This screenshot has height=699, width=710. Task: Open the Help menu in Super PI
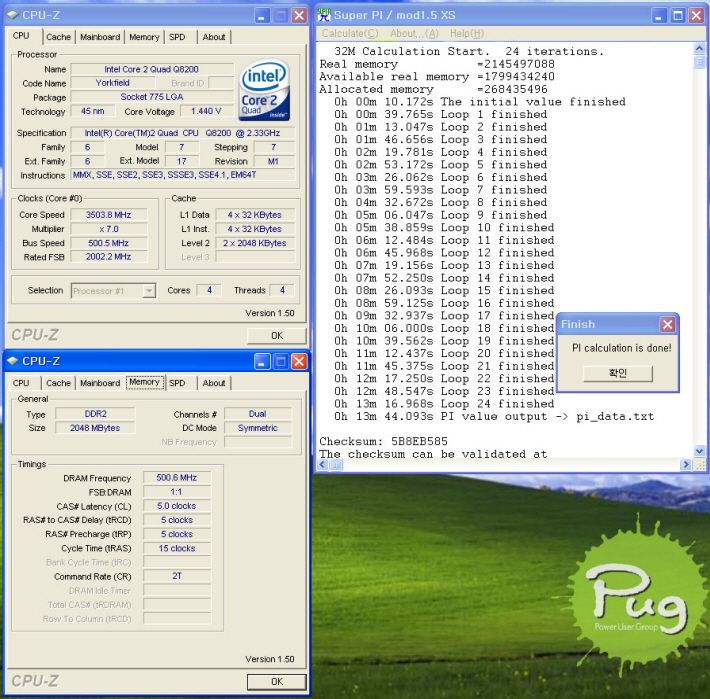coord(467,34)
